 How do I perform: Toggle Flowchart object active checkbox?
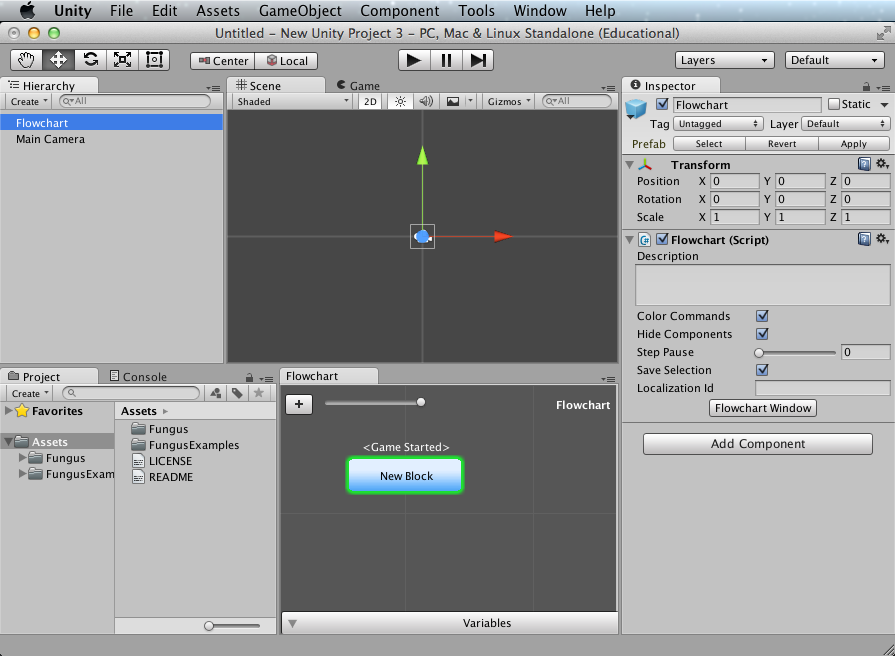click(x=662, y=104)
